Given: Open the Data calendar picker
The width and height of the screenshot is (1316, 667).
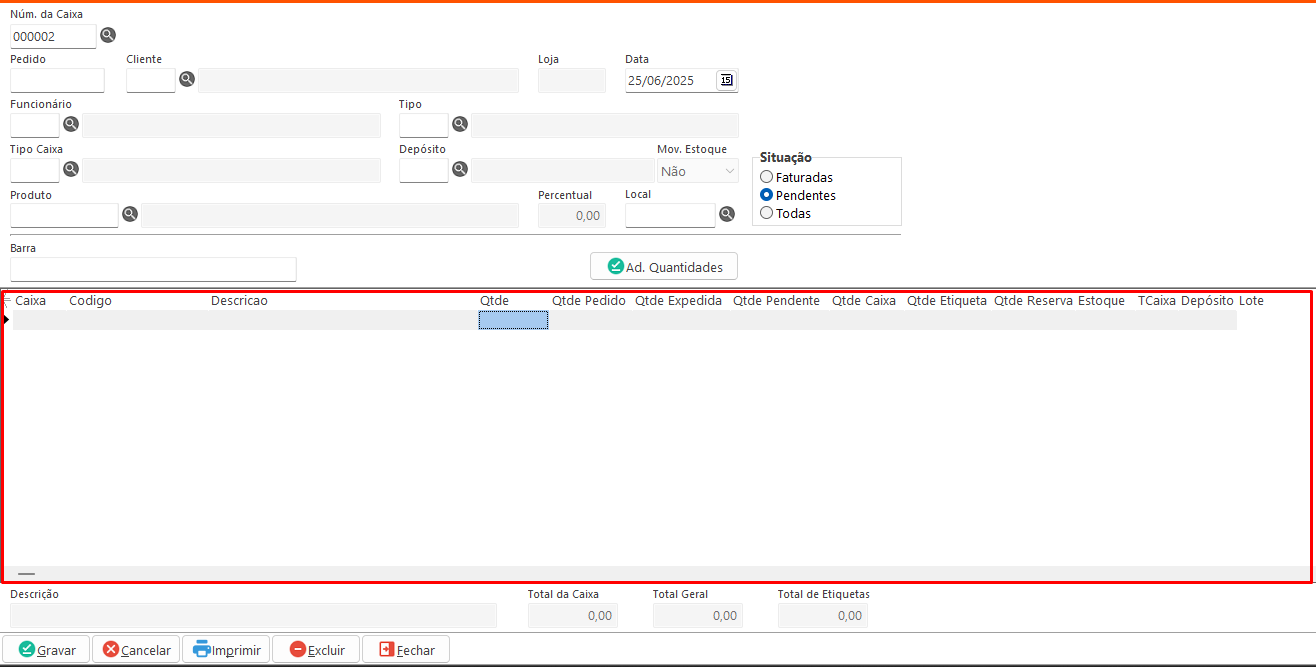Looking at the screenshot, I should click(x=727, y=80).
